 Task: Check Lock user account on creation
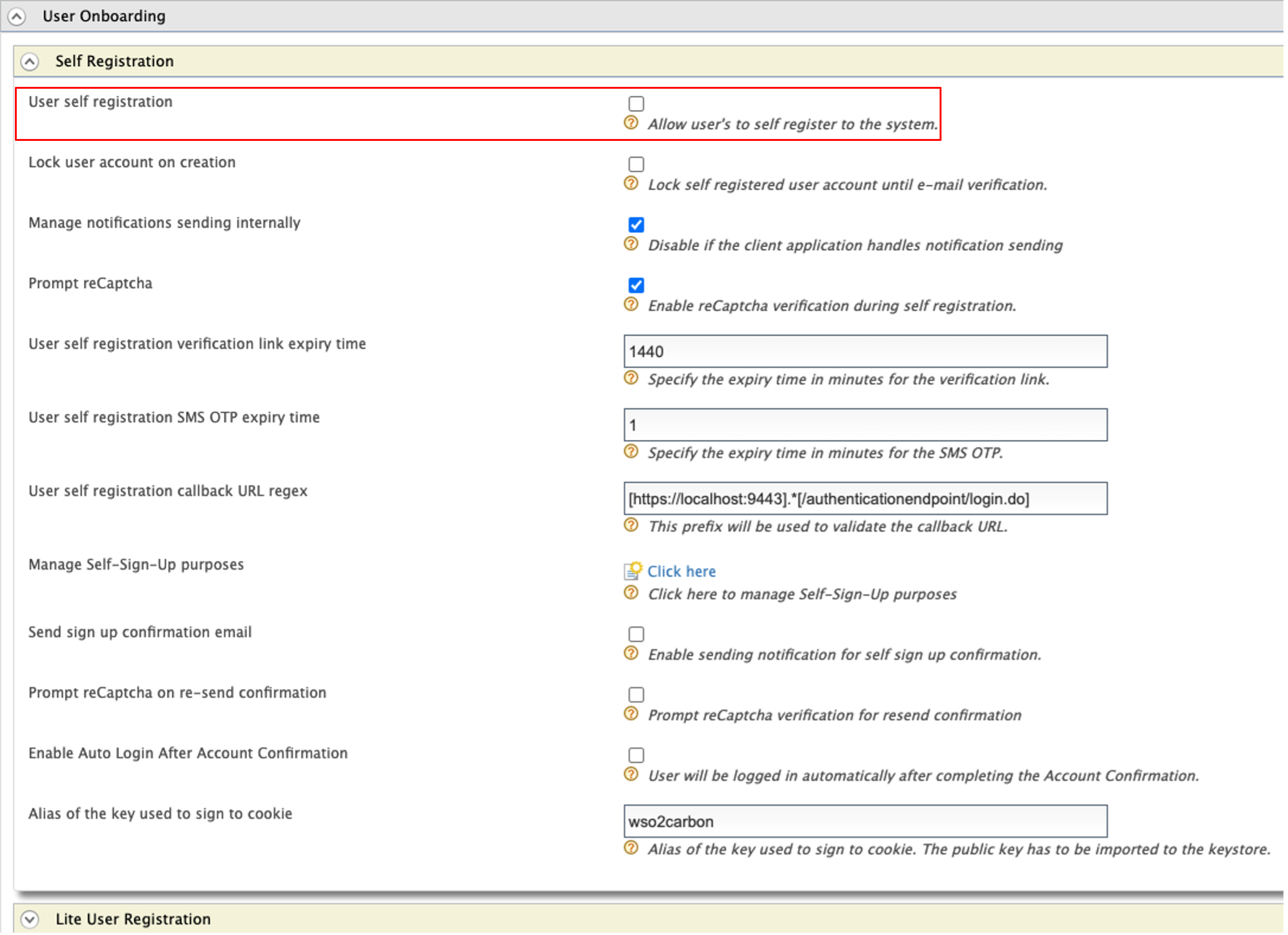tap(636, 164)
